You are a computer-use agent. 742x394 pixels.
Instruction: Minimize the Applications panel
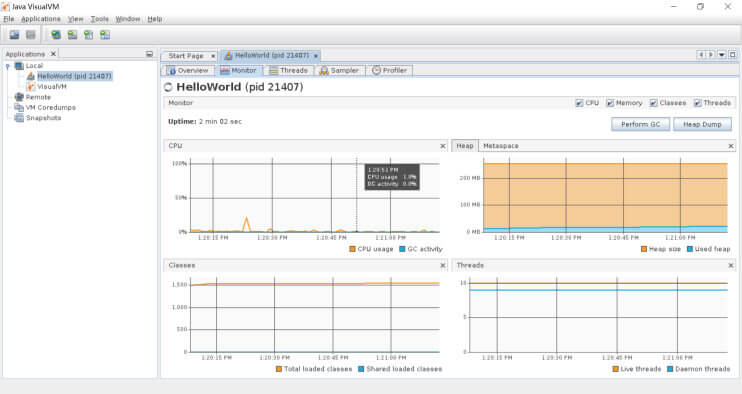[150, 54]
